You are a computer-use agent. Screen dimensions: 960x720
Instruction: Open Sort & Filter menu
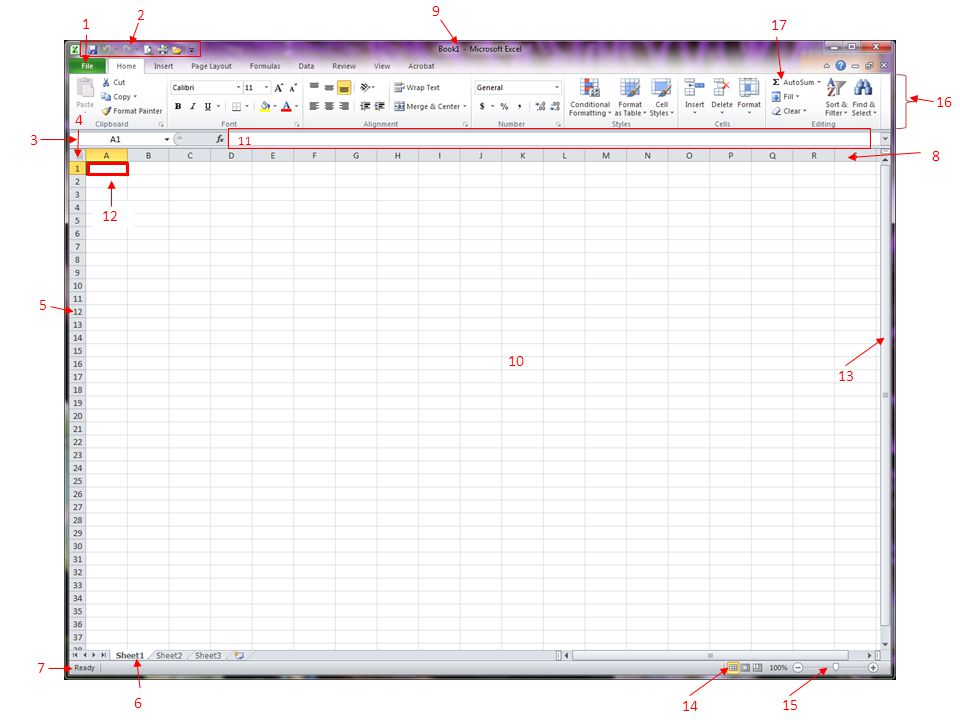coord(836,97)
